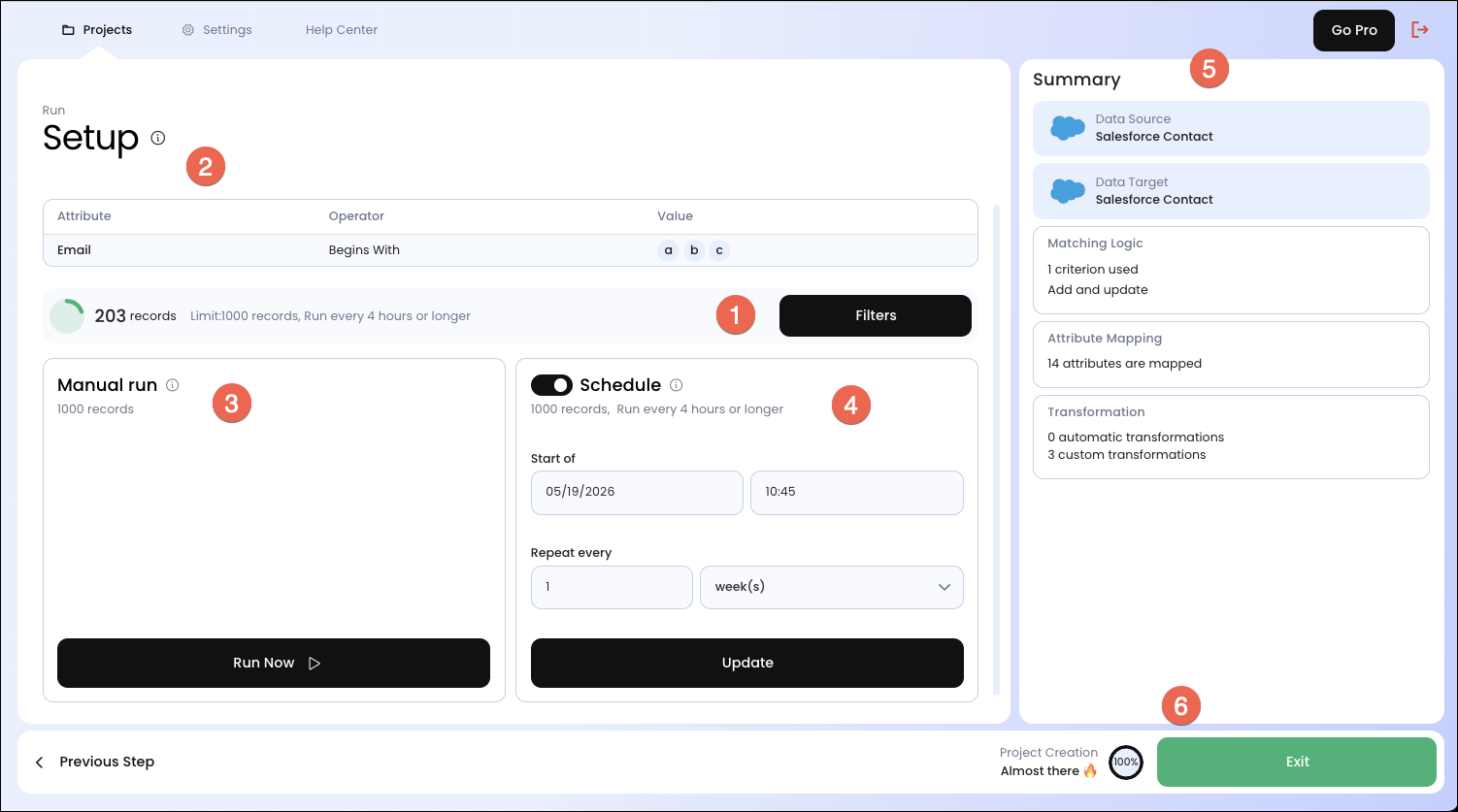This screenshot has height=812, width=1458.
Task: Click the Start of date field 05/19/2026
Action: (637, 492)
